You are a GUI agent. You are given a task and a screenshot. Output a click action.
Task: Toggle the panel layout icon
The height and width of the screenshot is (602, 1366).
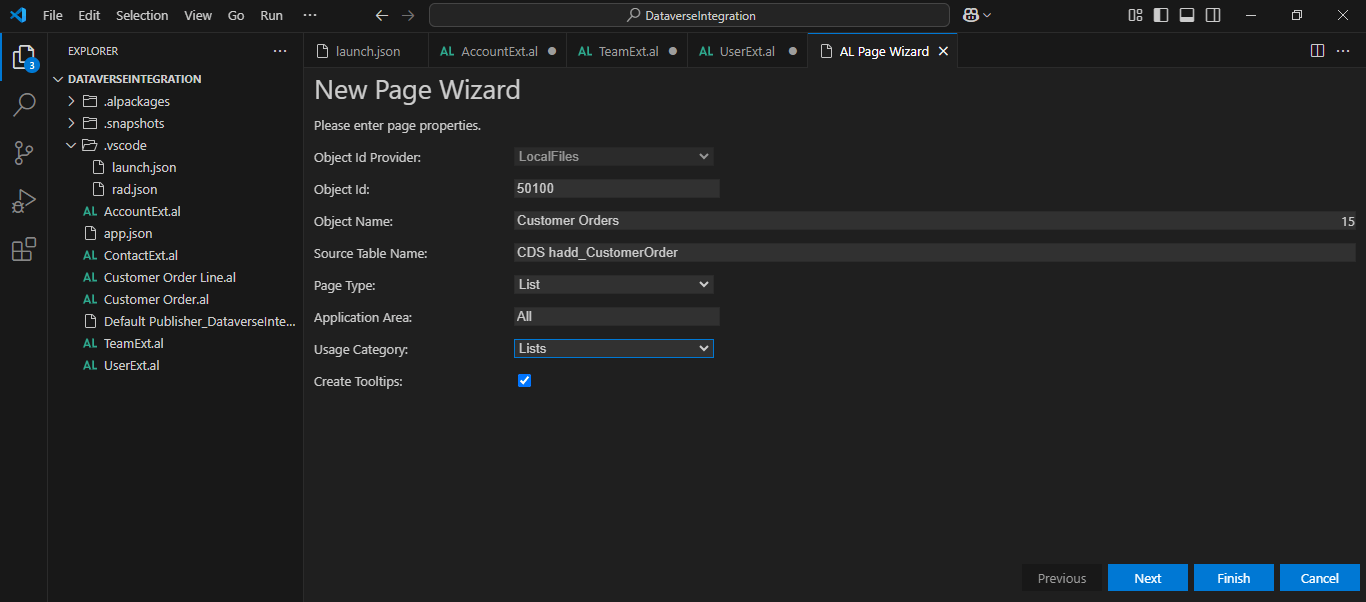[x=1187, y=15]
